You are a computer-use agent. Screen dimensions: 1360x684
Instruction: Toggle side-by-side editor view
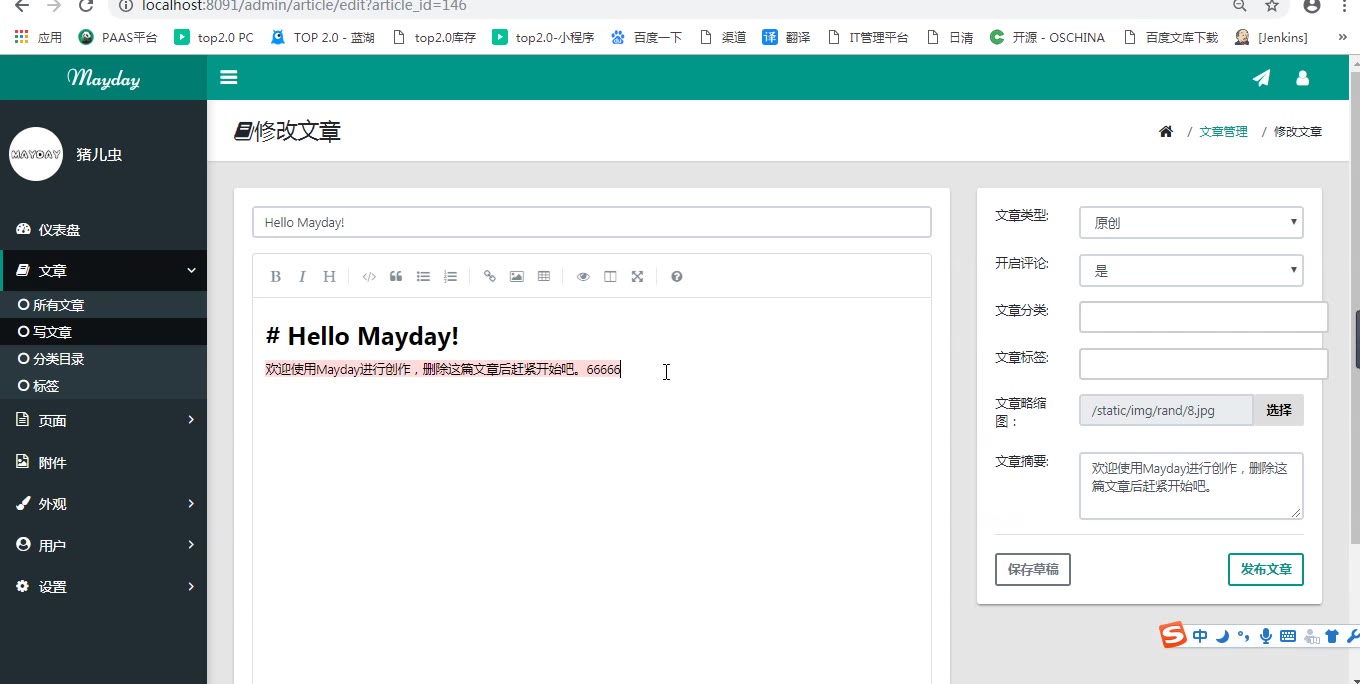click(610, 277)
